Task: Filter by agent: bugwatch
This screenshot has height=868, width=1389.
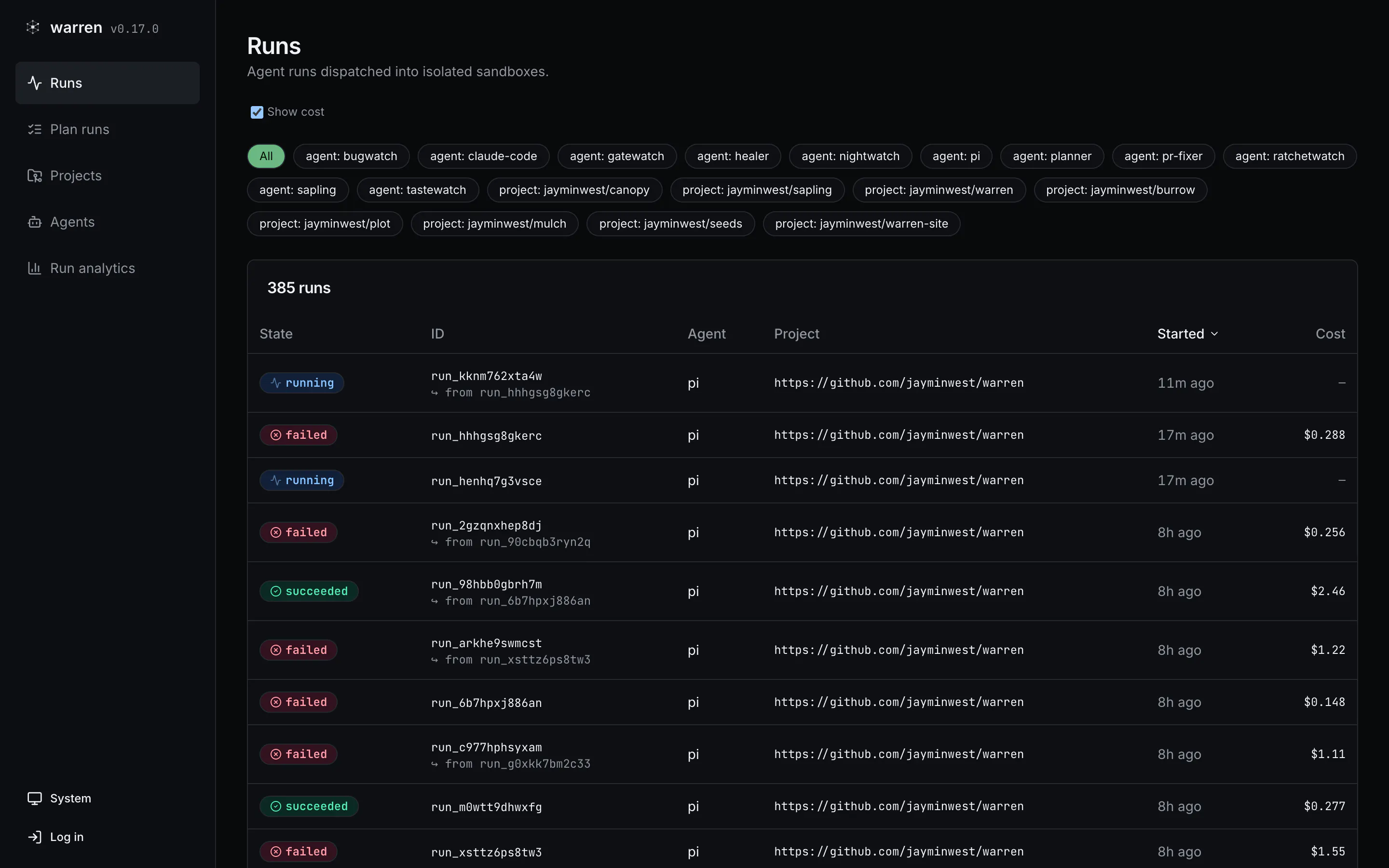Action: tap(351, 156)
